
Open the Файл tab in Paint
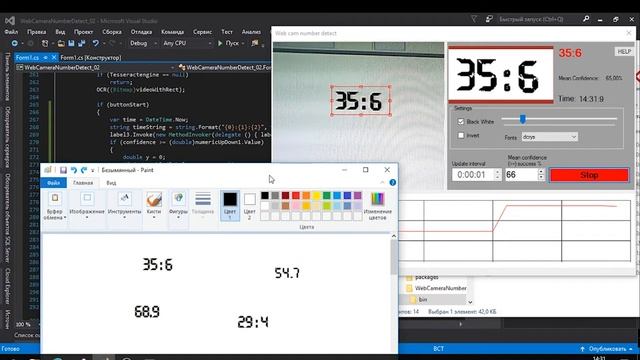point(53,182)
